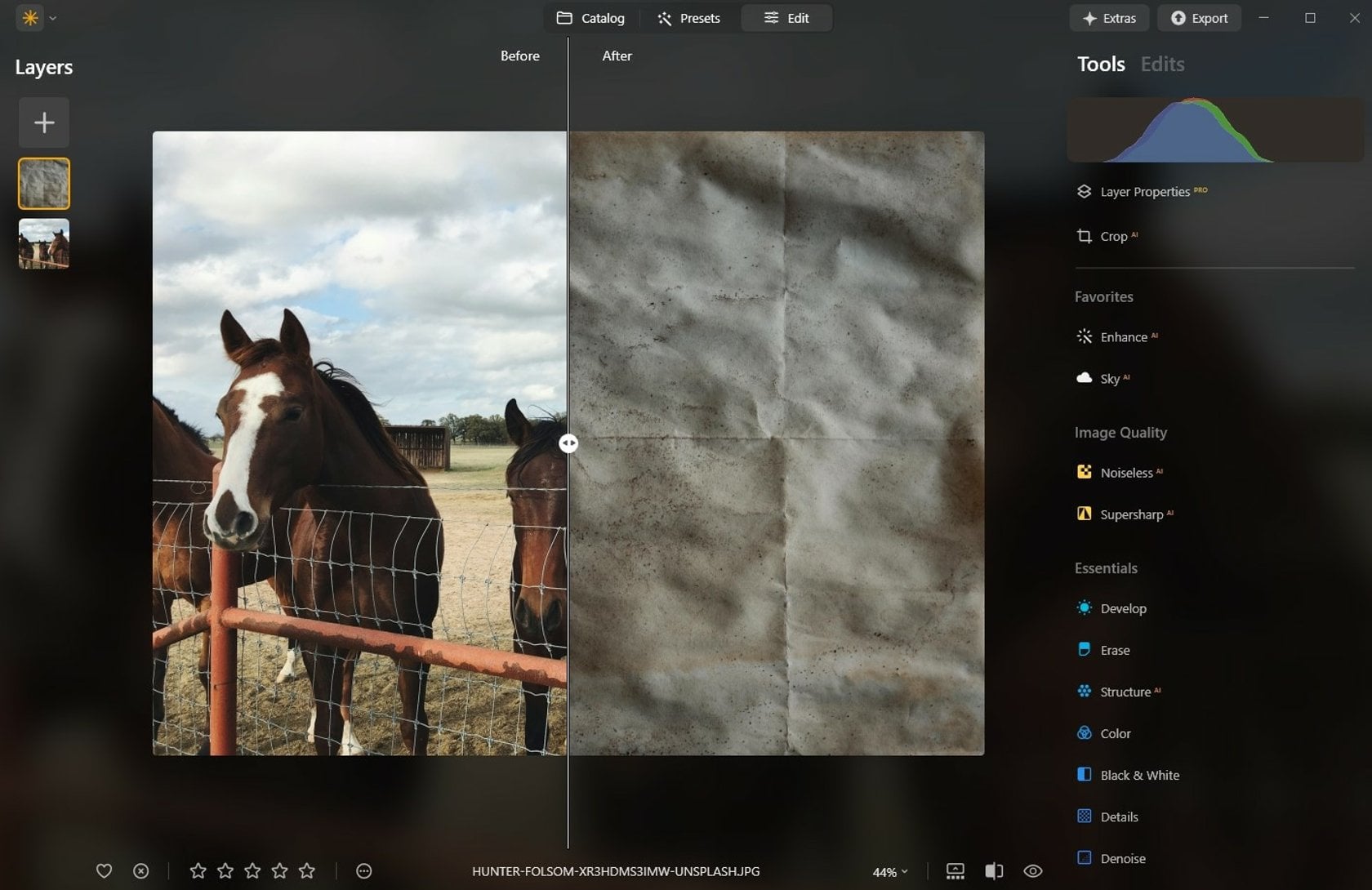Expand the Luminar logo chevron menu
1372x890 pixels.
pyautogui.click(x=52, y=18)
